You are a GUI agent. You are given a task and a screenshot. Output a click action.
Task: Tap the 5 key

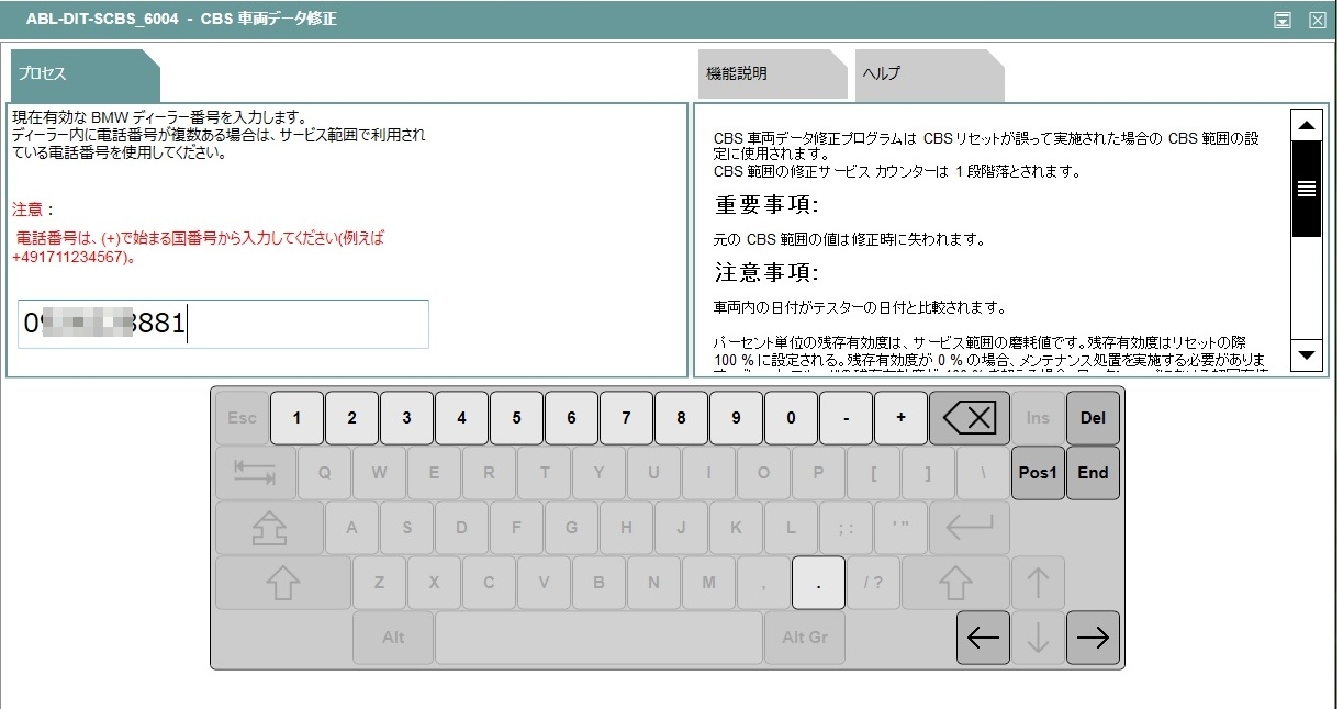pos(517,418)
